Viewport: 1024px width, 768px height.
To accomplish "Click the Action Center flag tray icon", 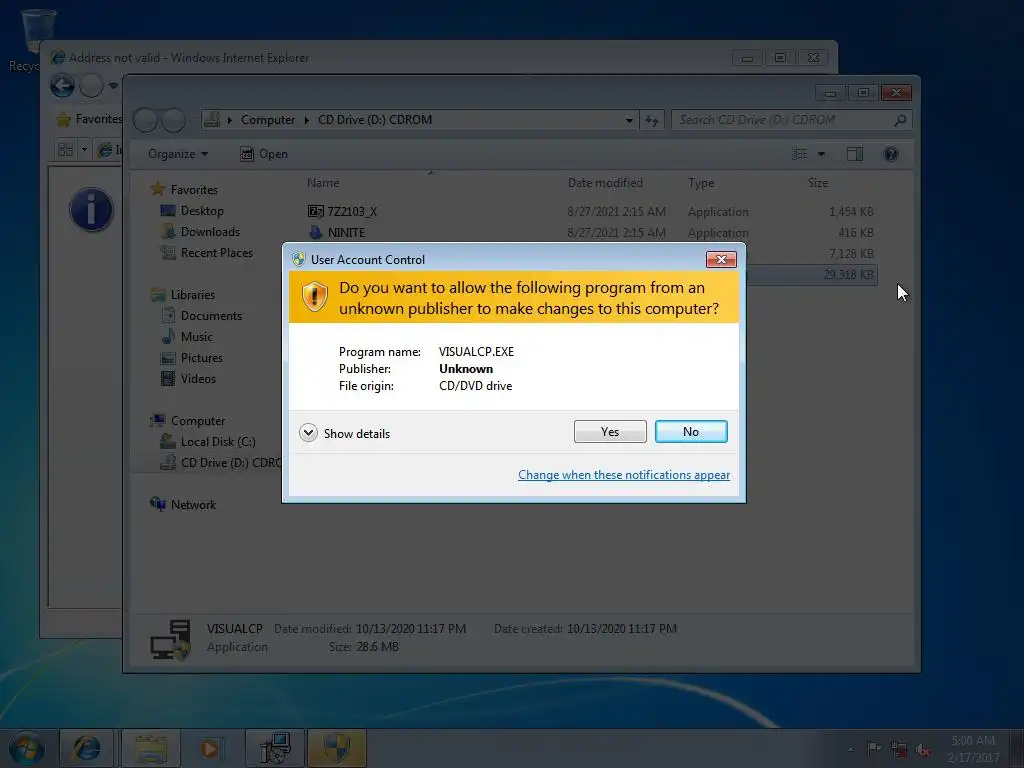I will (x=874, y=748).
